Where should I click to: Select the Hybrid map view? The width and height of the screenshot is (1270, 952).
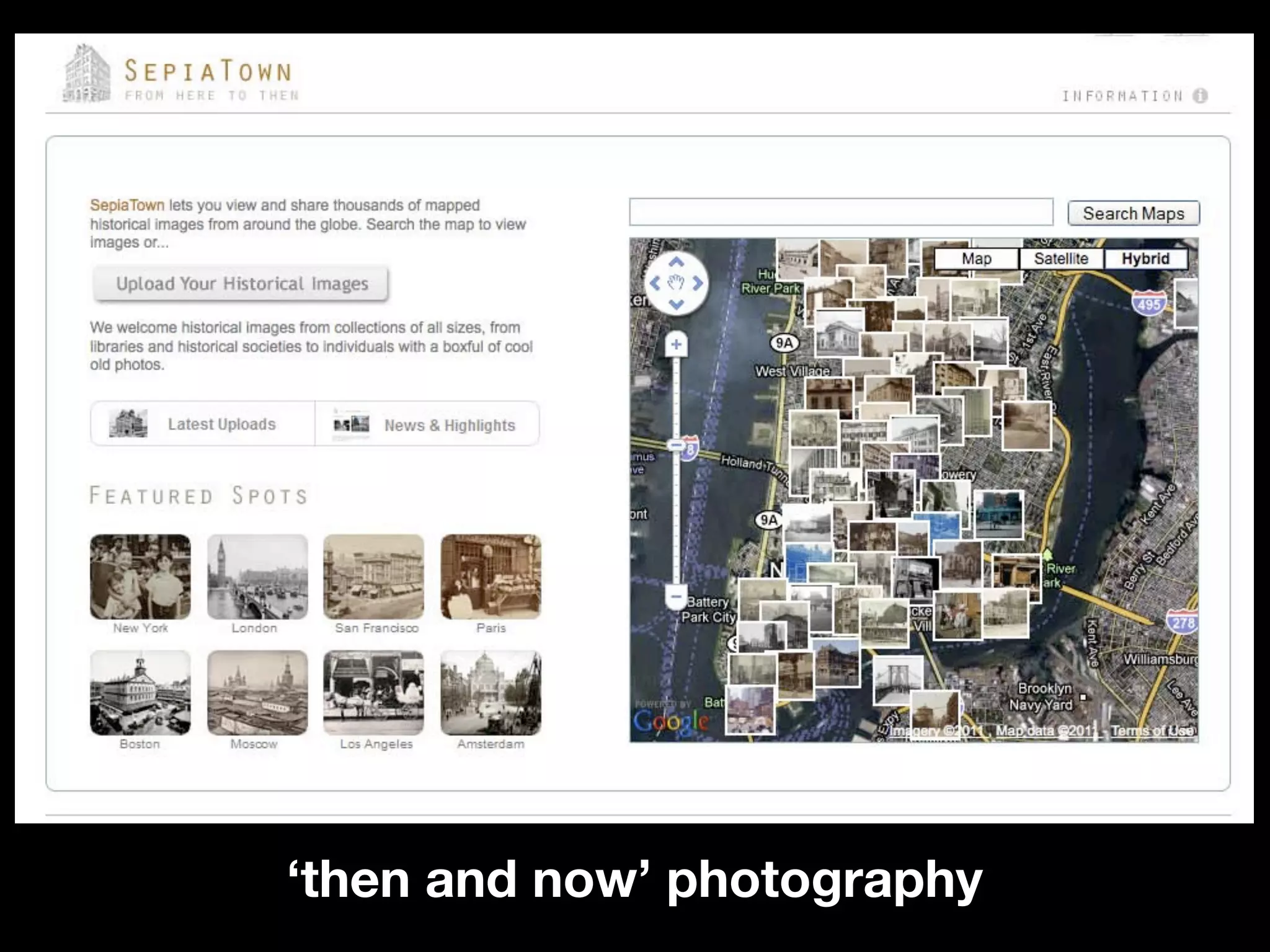point(1145,258)
